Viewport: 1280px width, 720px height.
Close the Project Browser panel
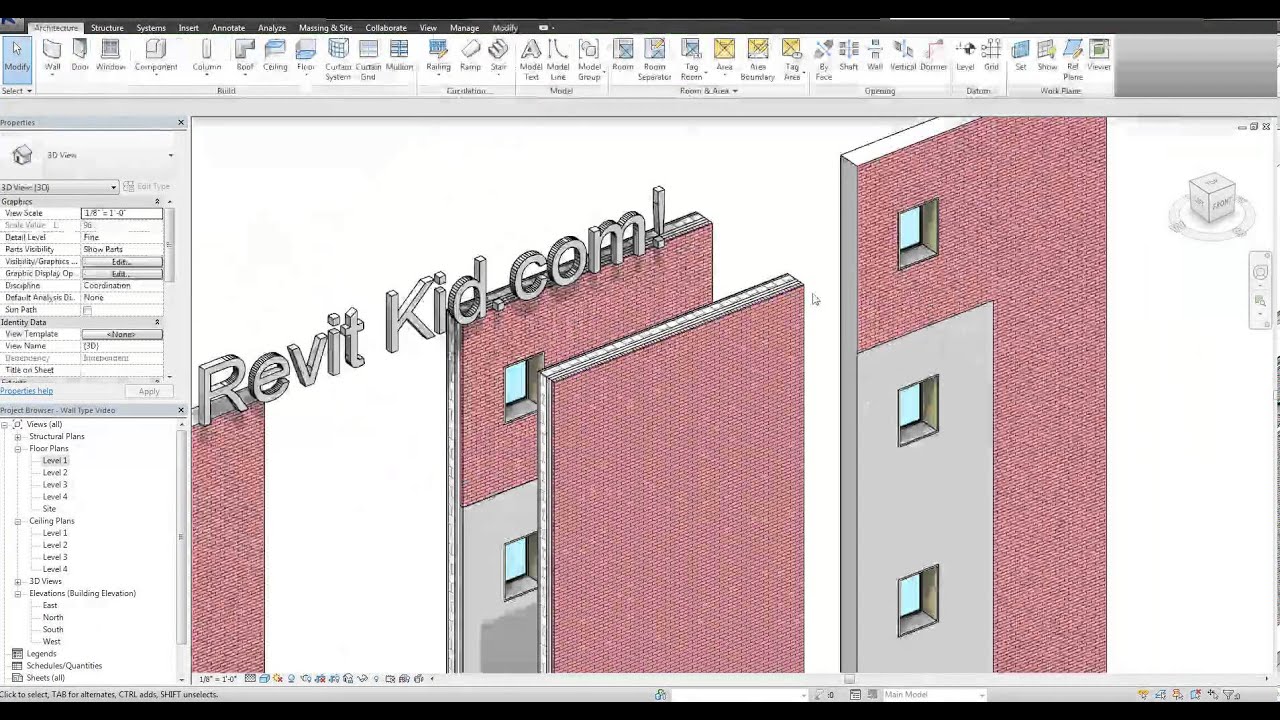coord(181,410)
